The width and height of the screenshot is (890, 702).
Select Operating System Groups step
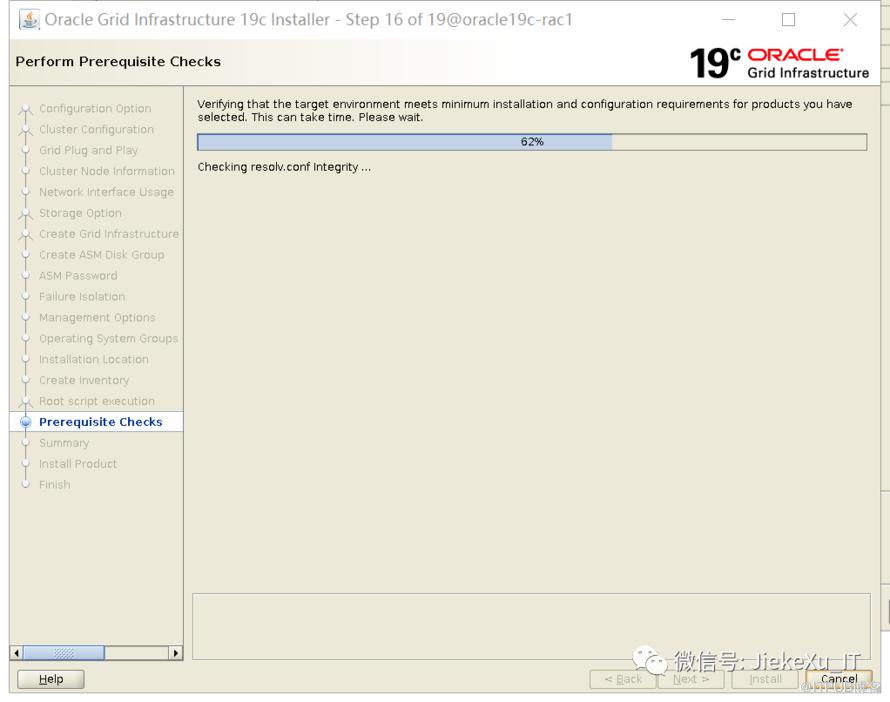point(108,339)
